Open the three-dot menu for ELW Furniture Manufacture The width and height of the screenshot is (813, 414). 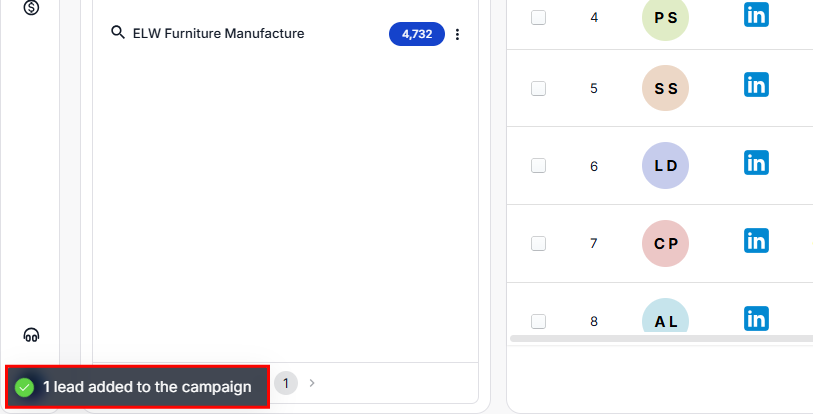pyautogui.click(x=458, y=34)
